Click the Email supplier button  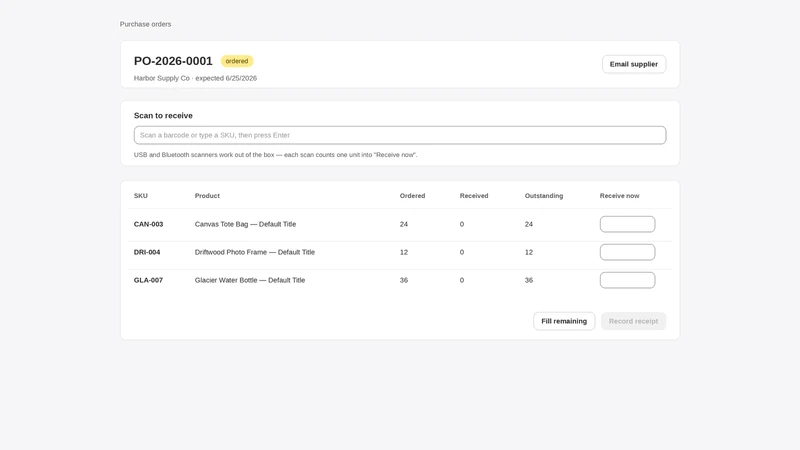tap(634, 64)
